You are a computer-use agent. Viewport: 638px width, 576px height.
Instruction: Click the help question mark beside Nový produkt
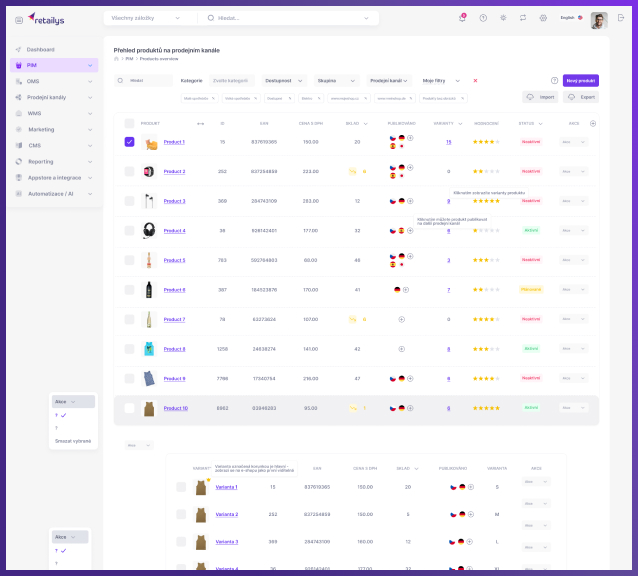coord(554,80)
